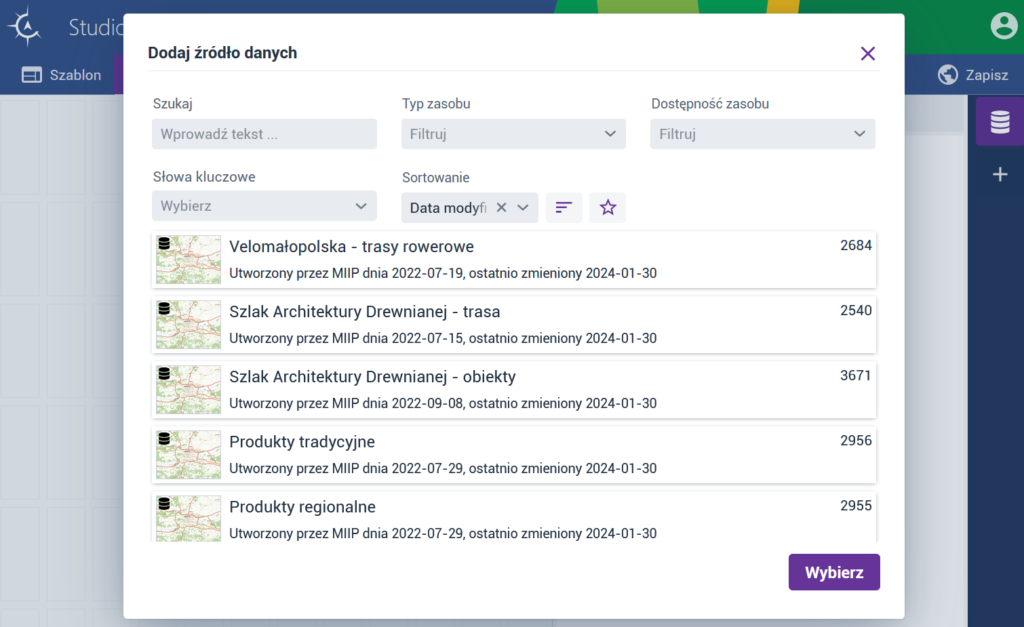Click database icon on Szlak trasa thumbnail

coord(165,308)
